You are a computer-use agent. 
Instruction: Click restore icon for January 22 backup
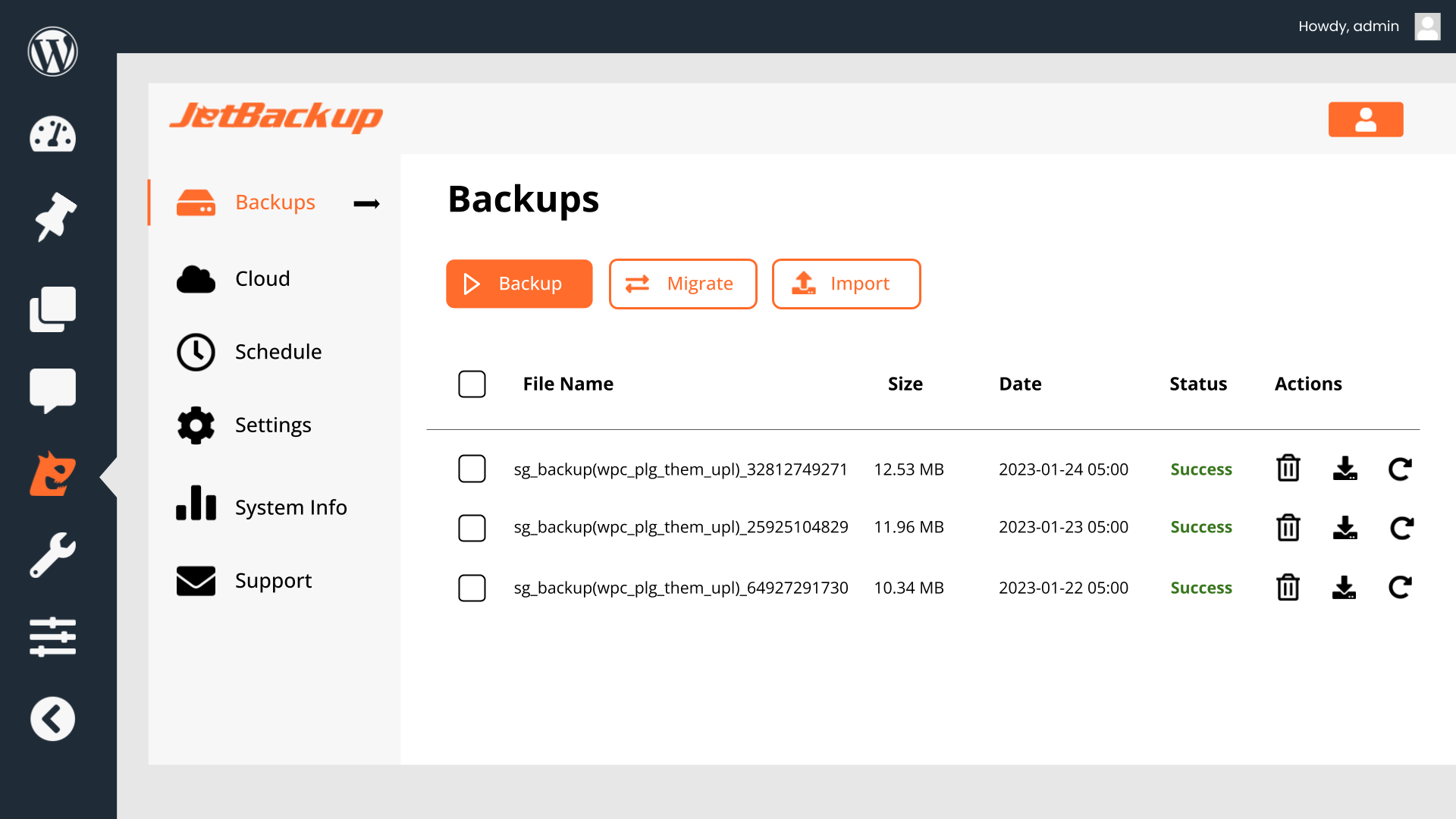(1400, 588)
